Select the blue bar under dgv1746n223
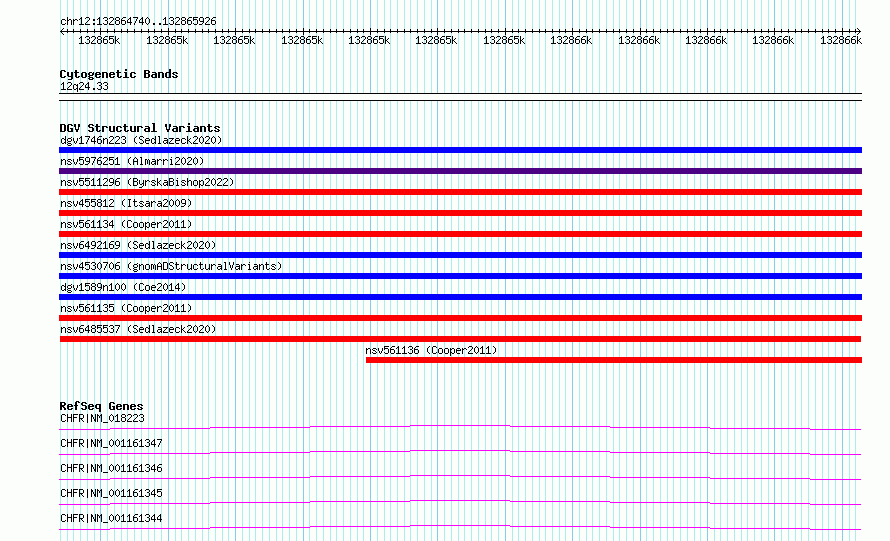The height and width of the screenshot is (541, 890). [460, 150]
